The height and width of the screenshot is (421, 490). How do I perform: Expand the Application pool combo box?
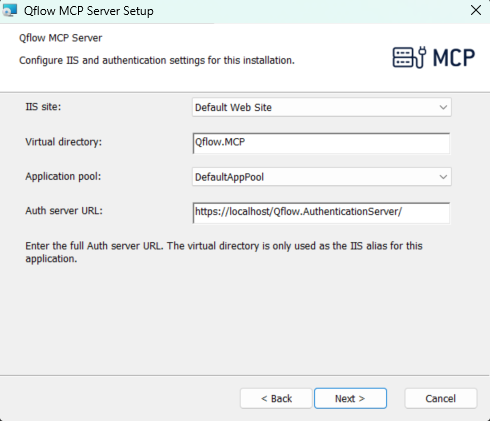pyautogui.click(x=322, y=177)
